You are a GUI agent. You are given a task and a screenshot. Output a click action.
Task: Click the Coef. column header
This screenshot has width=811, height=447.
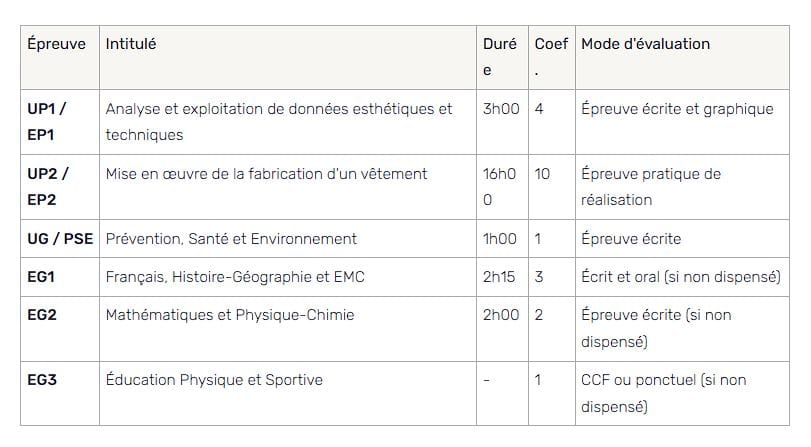coord(551,57)
